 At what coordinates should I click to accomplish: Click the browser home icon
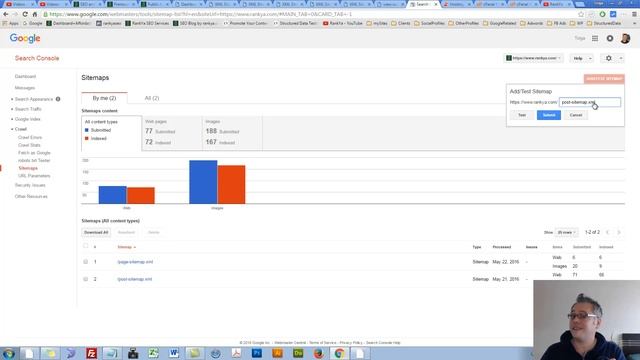click(35, 14)
